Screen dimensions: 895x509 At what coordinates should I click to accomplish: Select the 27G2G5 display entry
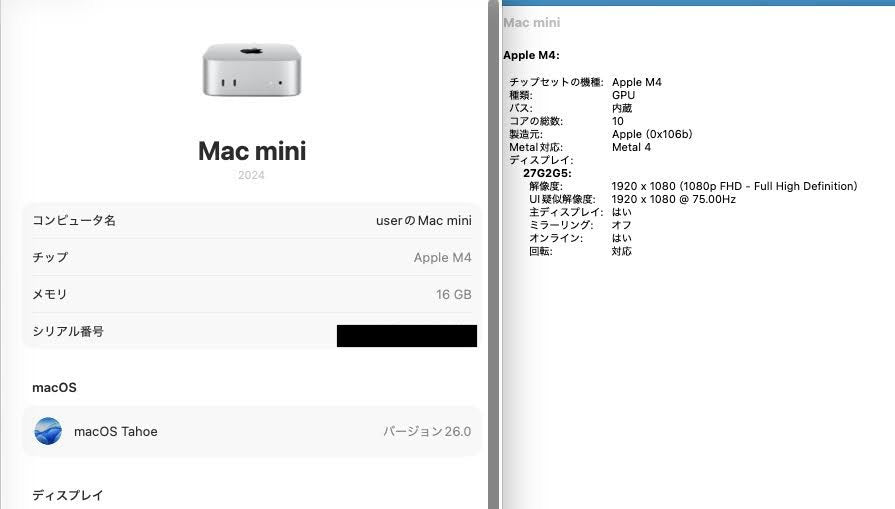click(x=547, y=173)
